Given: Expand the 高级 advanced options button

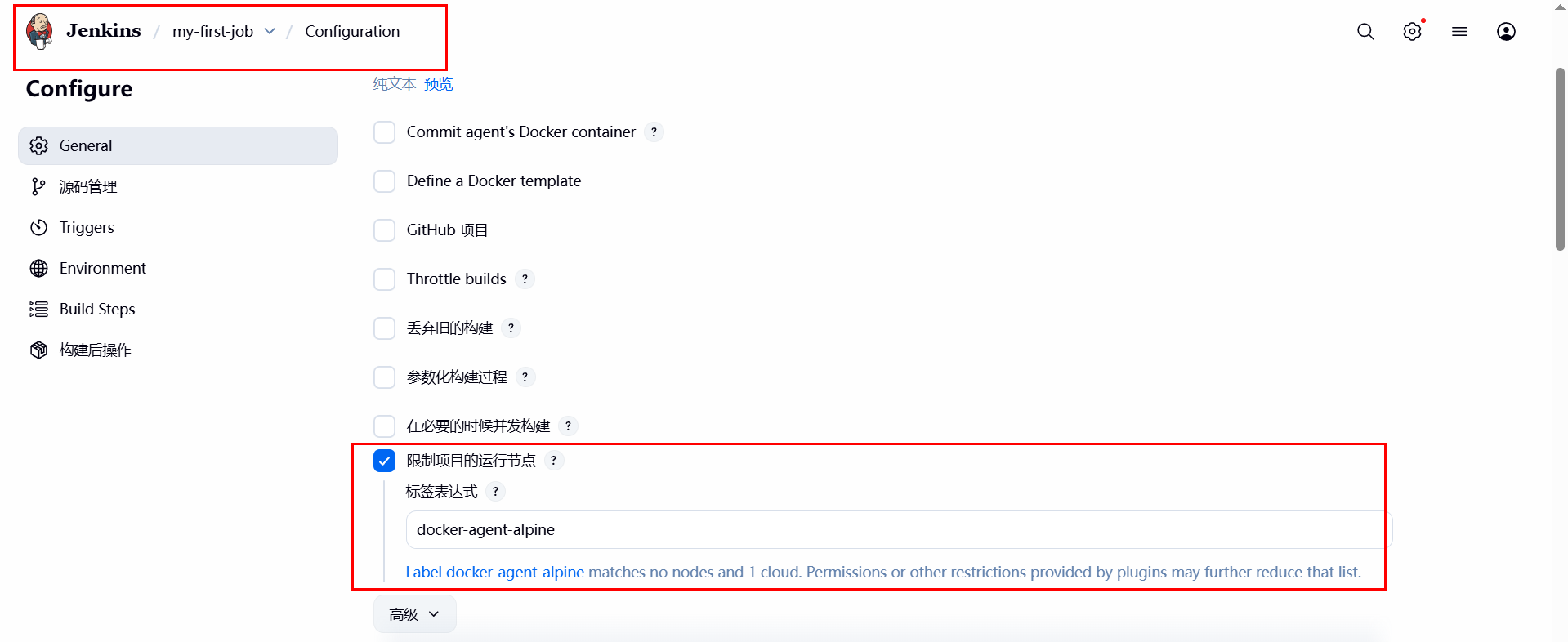Looking at the screenshot, I should pyautogui.click(x=414, y=614).
